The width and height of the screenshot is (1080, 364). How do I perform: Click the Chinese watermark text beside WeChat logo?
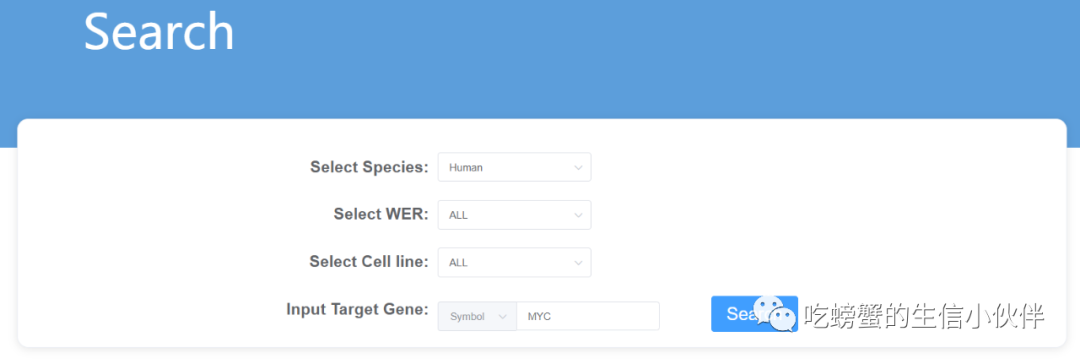(x=924, y=316)
